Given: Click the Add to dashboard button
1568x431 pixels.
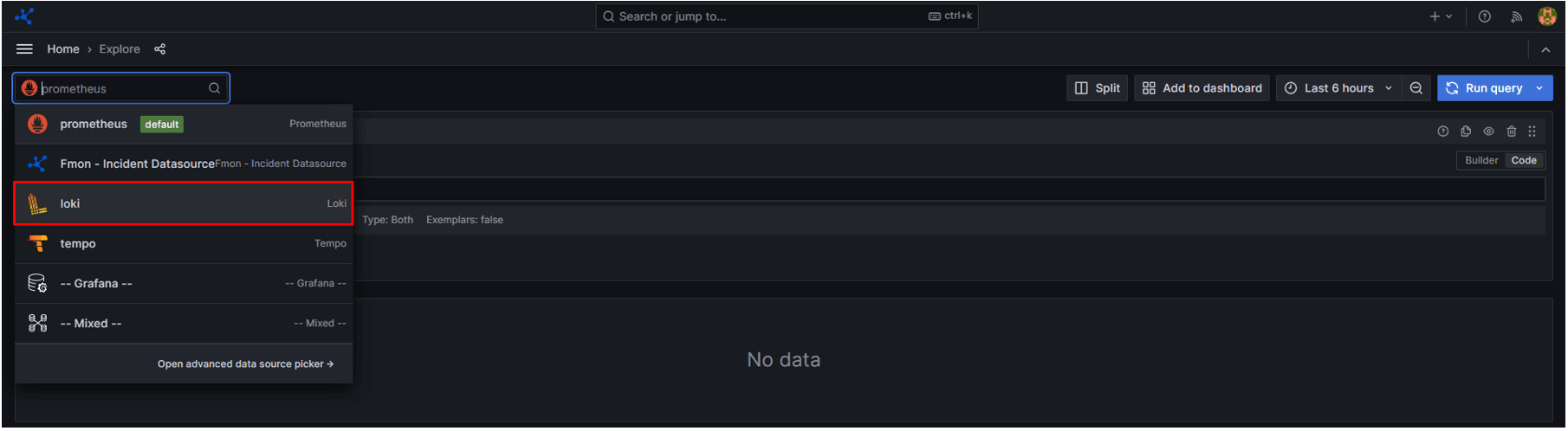Looking at the screenshot, I should click(1202, 88).
